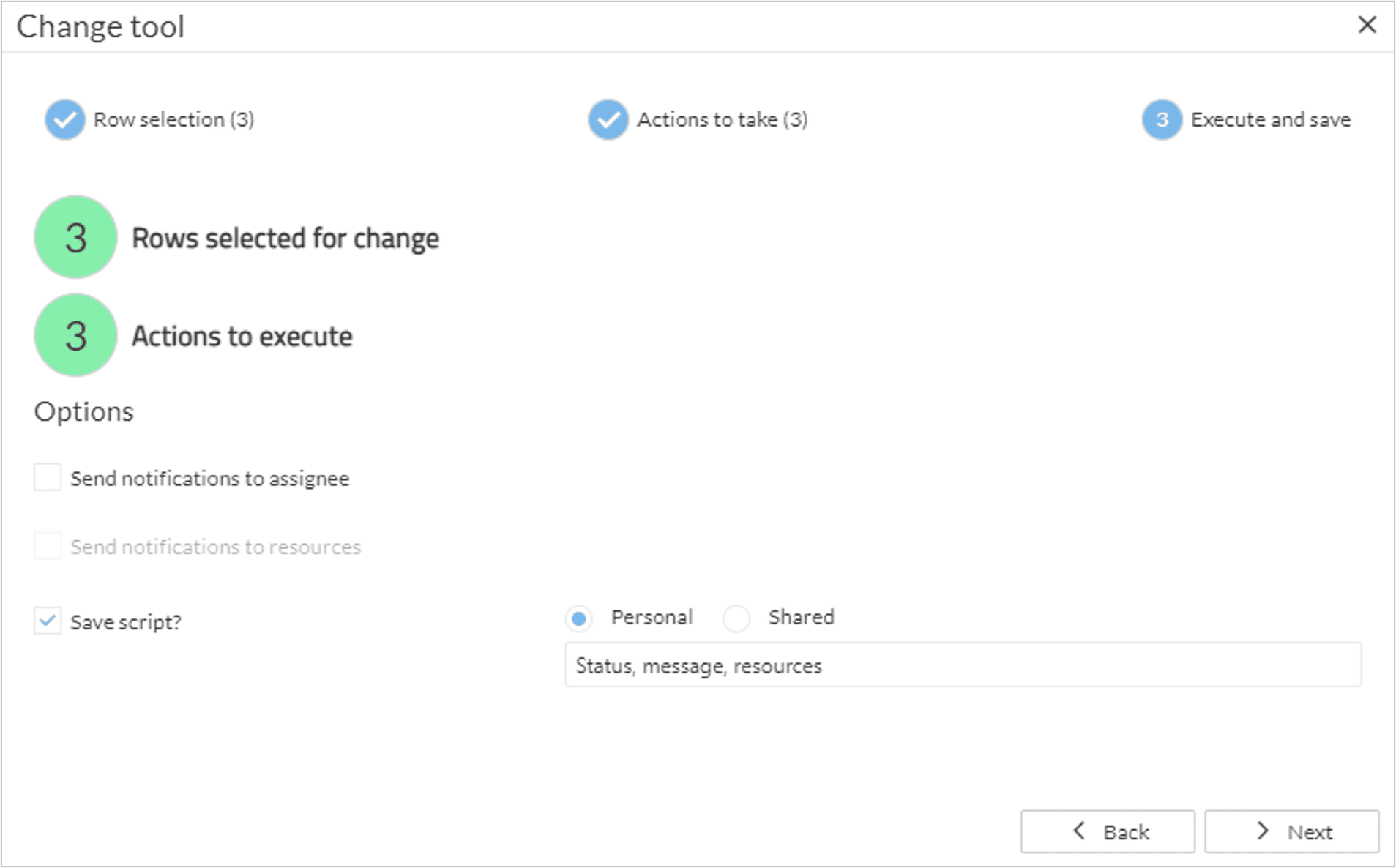Go to Actions to take (3) step

click(722, 119)
